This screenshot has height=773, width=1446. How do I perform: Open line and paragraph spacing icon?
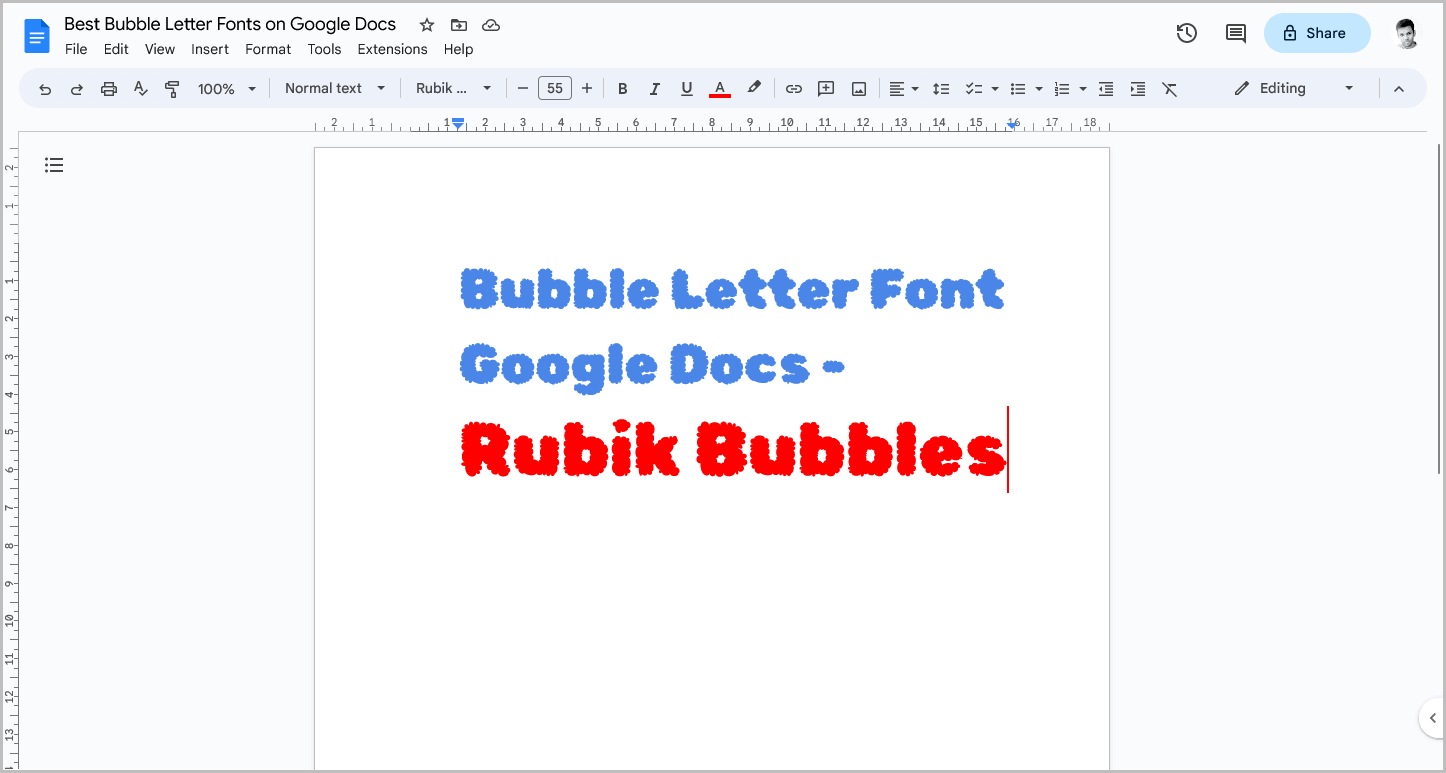pos(941,89)
